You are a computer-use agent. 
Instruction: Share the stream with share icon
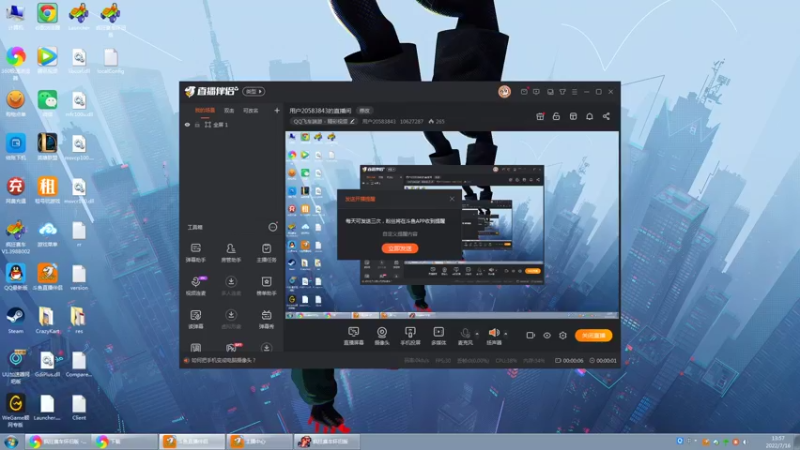[606, 116]
